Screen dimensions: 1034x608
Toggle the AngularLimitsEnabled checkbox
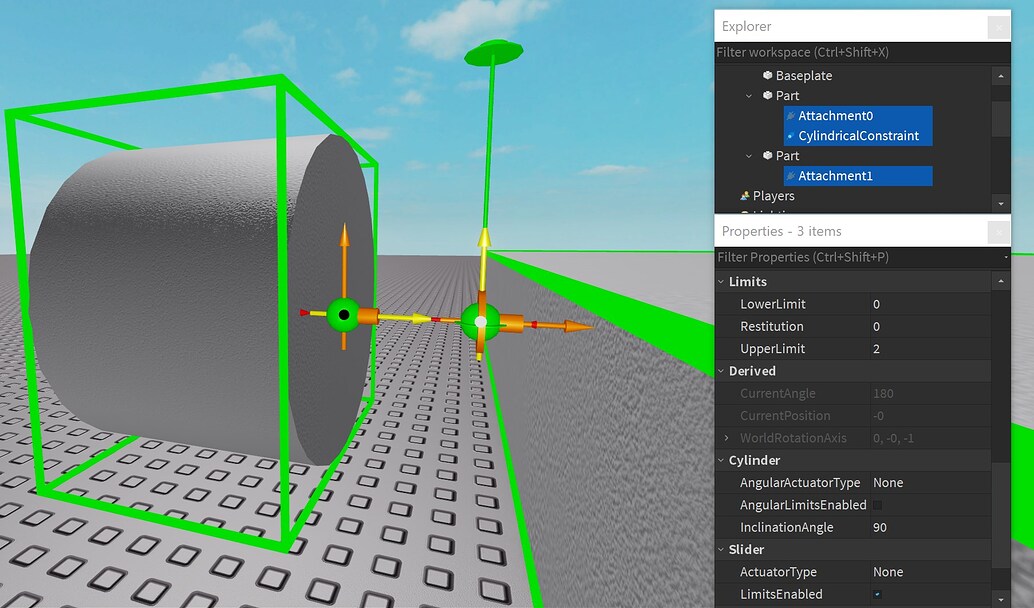[877, 505]
